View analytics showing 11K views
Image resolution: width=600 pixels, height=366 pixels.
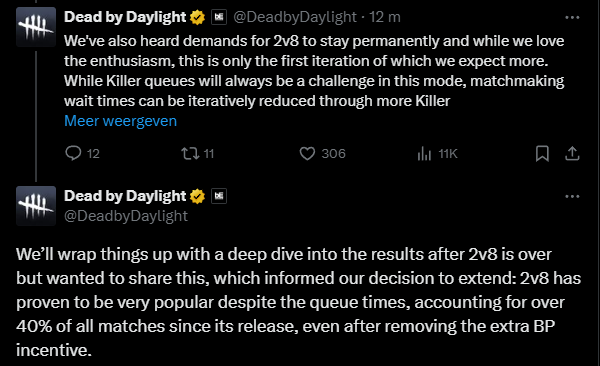point(424,154)
